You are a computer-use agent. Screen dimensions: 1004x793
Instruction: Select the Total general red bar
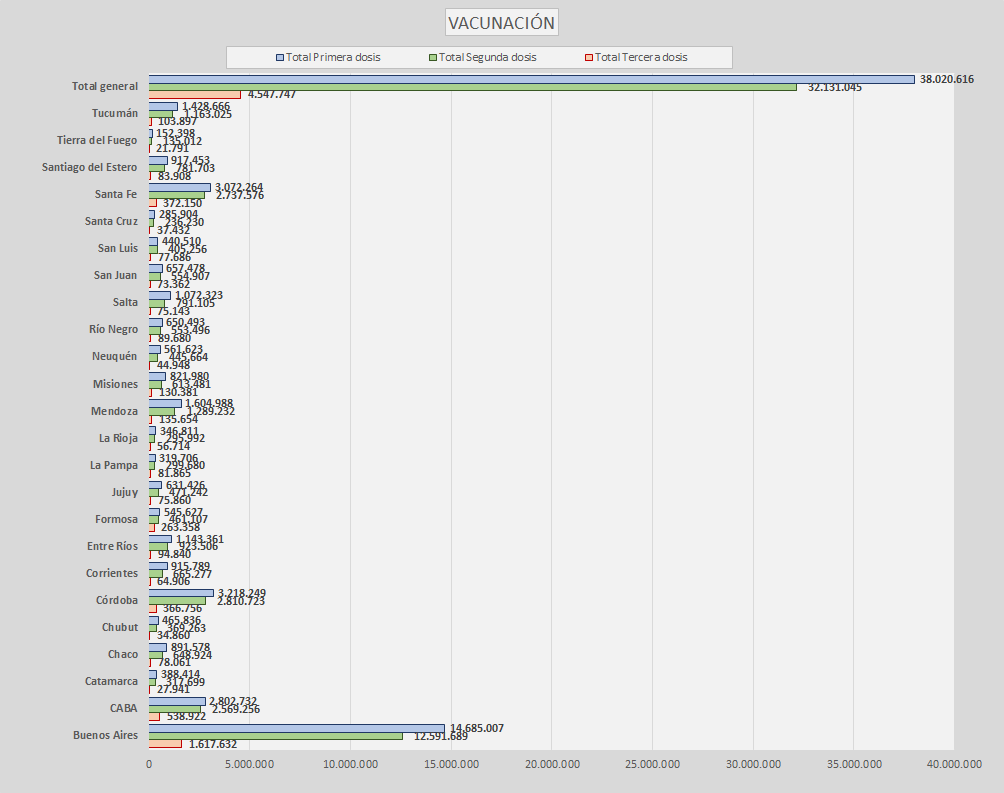[195, 95]
